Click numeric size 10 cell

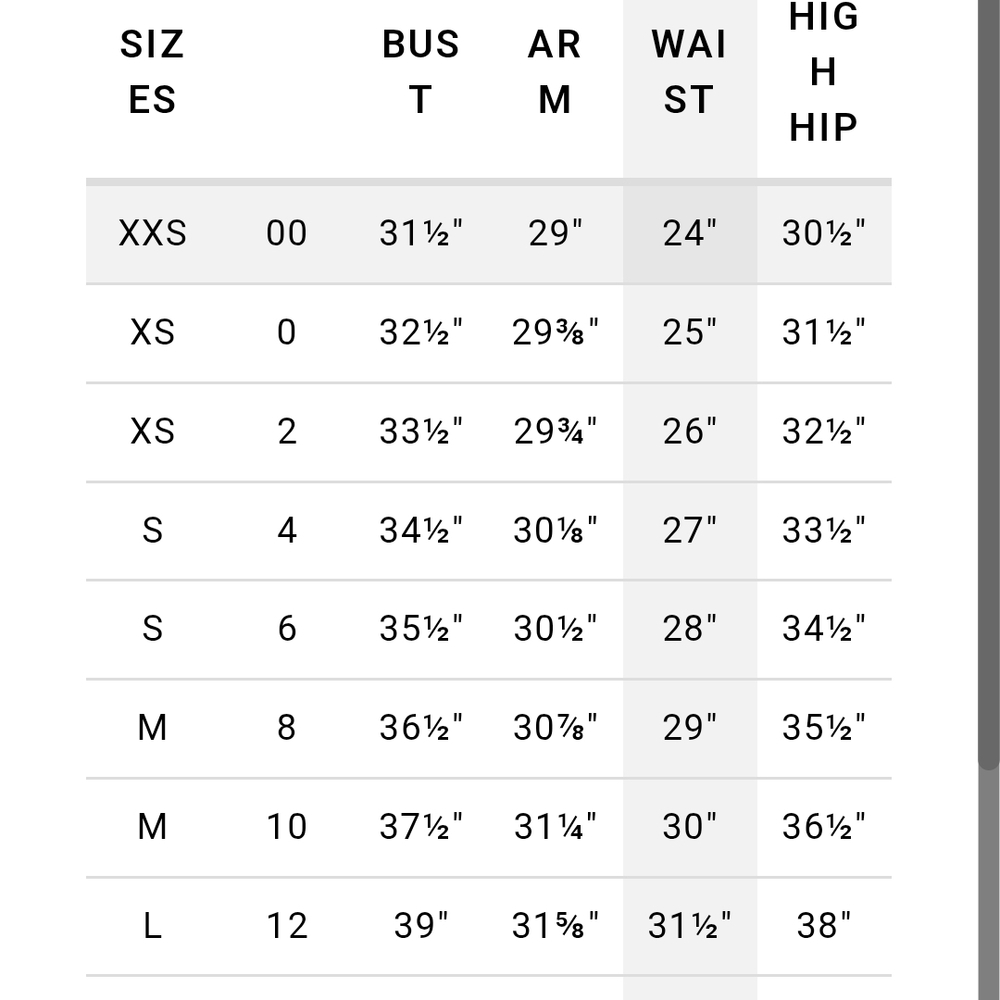286,827
